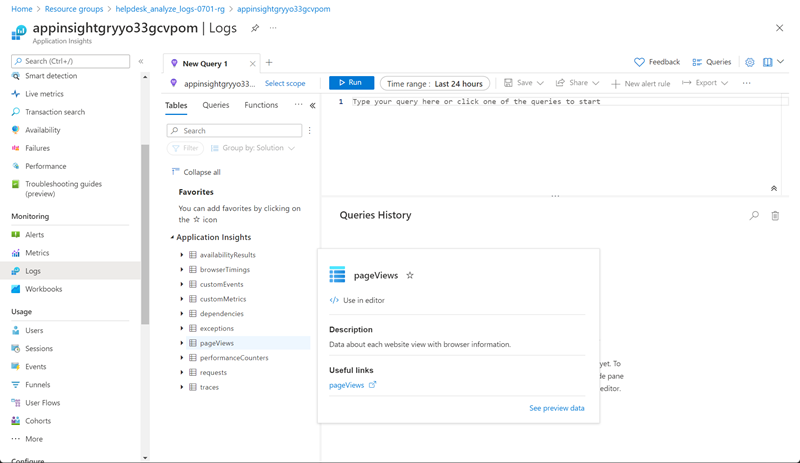Click the tables Search field
This screenshot has height=463, width=800.
234,131
